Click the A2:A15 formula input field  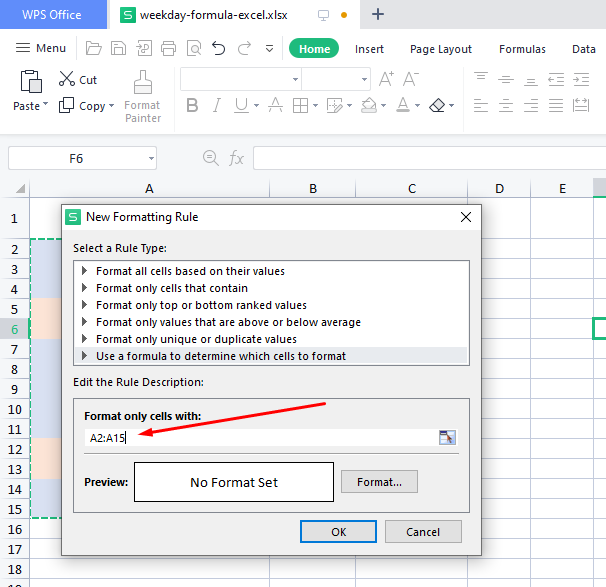click(x=261, y=438)
